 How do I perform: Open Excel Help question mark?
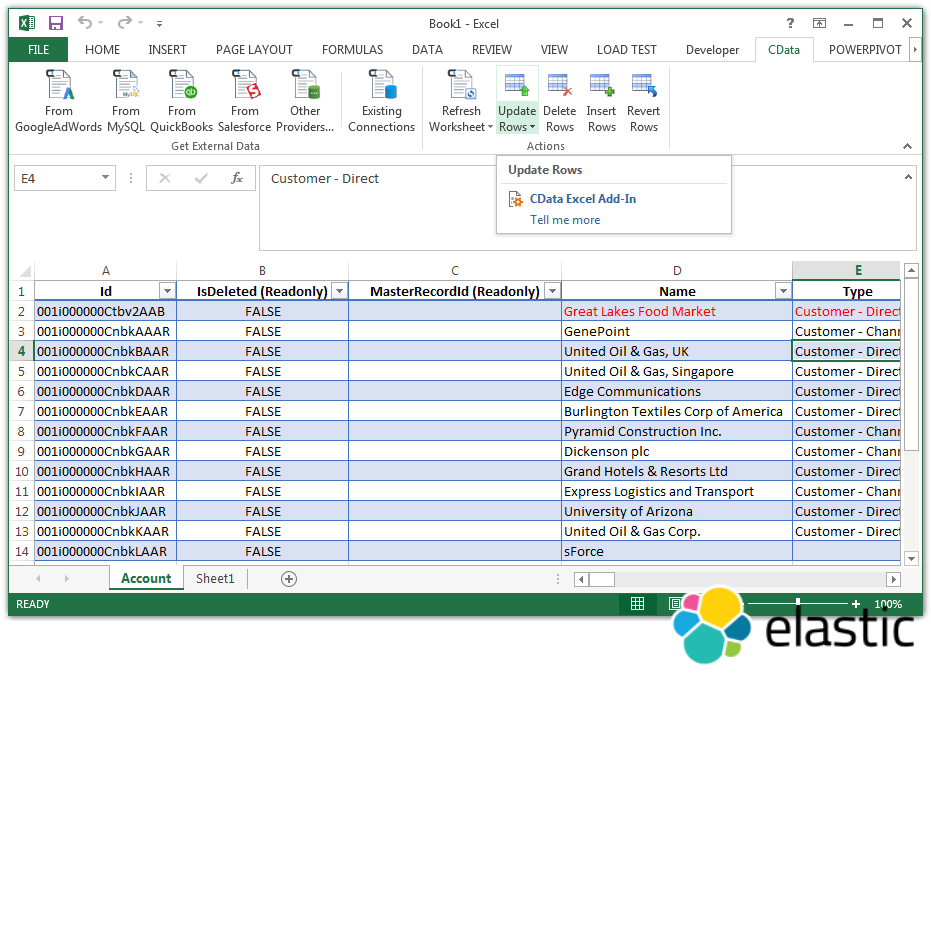click(790, 23)
